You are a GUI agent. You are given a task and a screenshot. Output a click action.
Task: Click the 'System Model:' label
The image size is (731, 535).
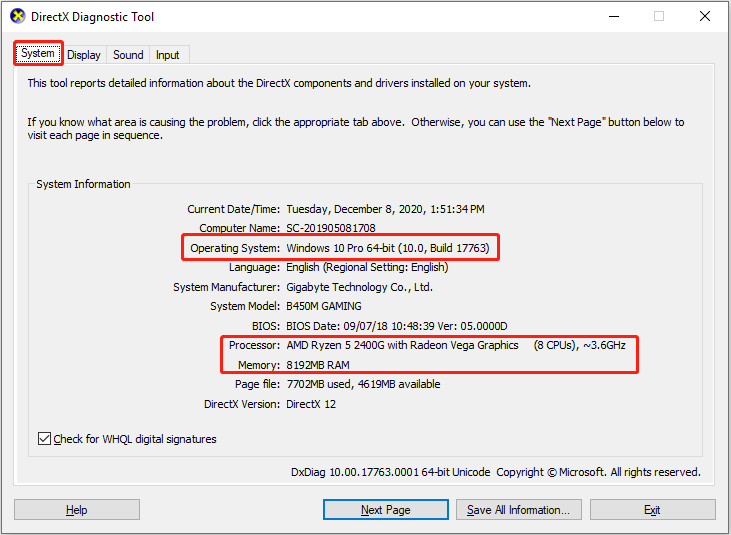[x=245, y=306]
